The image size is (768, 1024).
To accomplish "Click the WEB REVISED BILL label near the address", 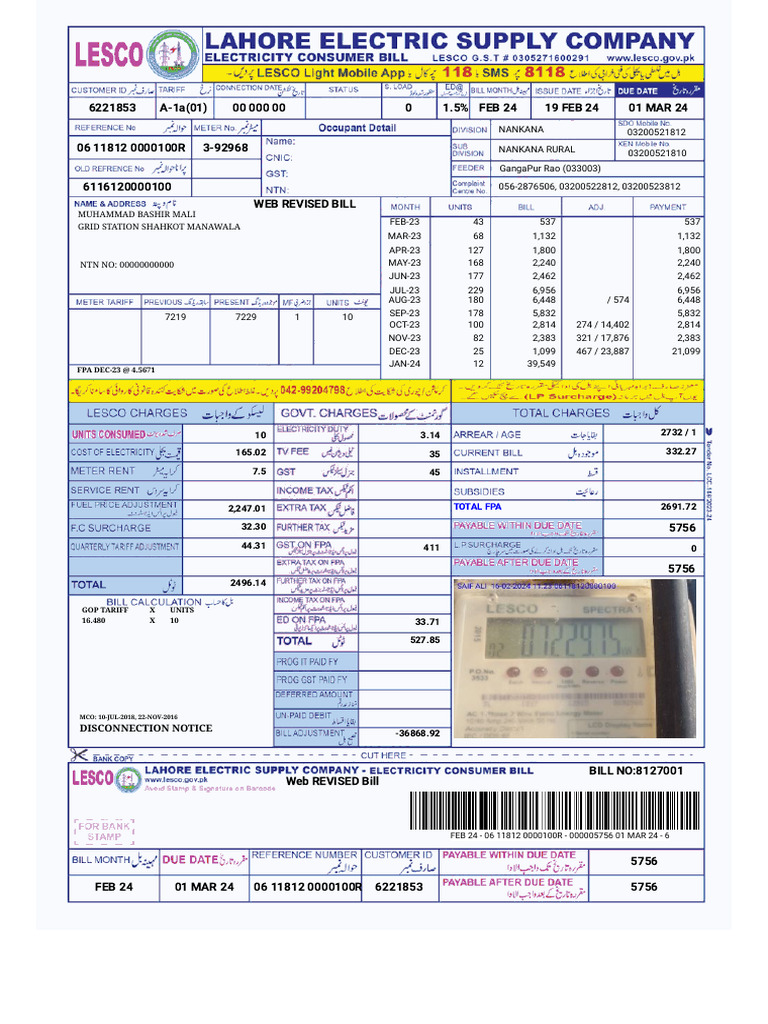I will [304, 204].
